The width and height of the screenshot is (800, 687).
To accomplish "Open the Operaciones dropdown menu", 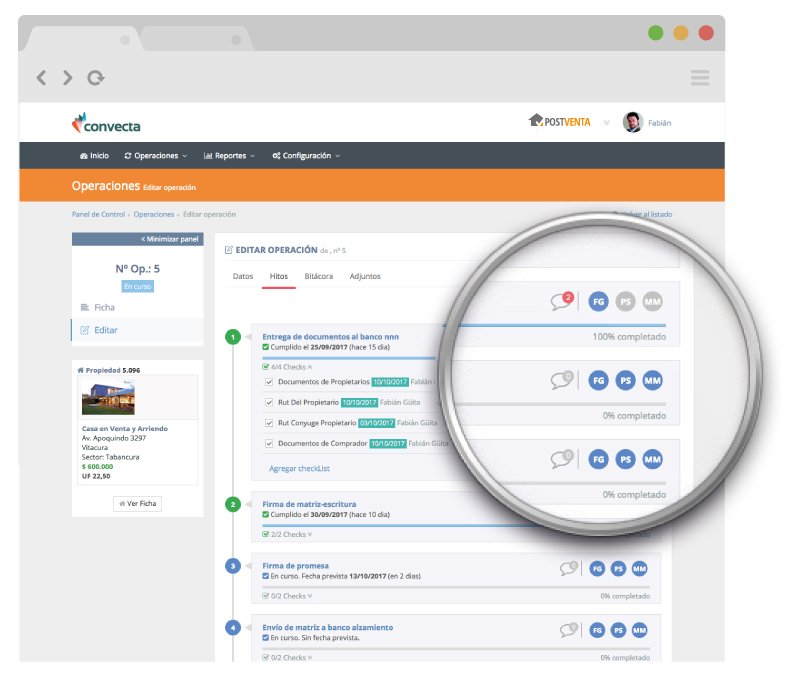I will tap(156, 156).
